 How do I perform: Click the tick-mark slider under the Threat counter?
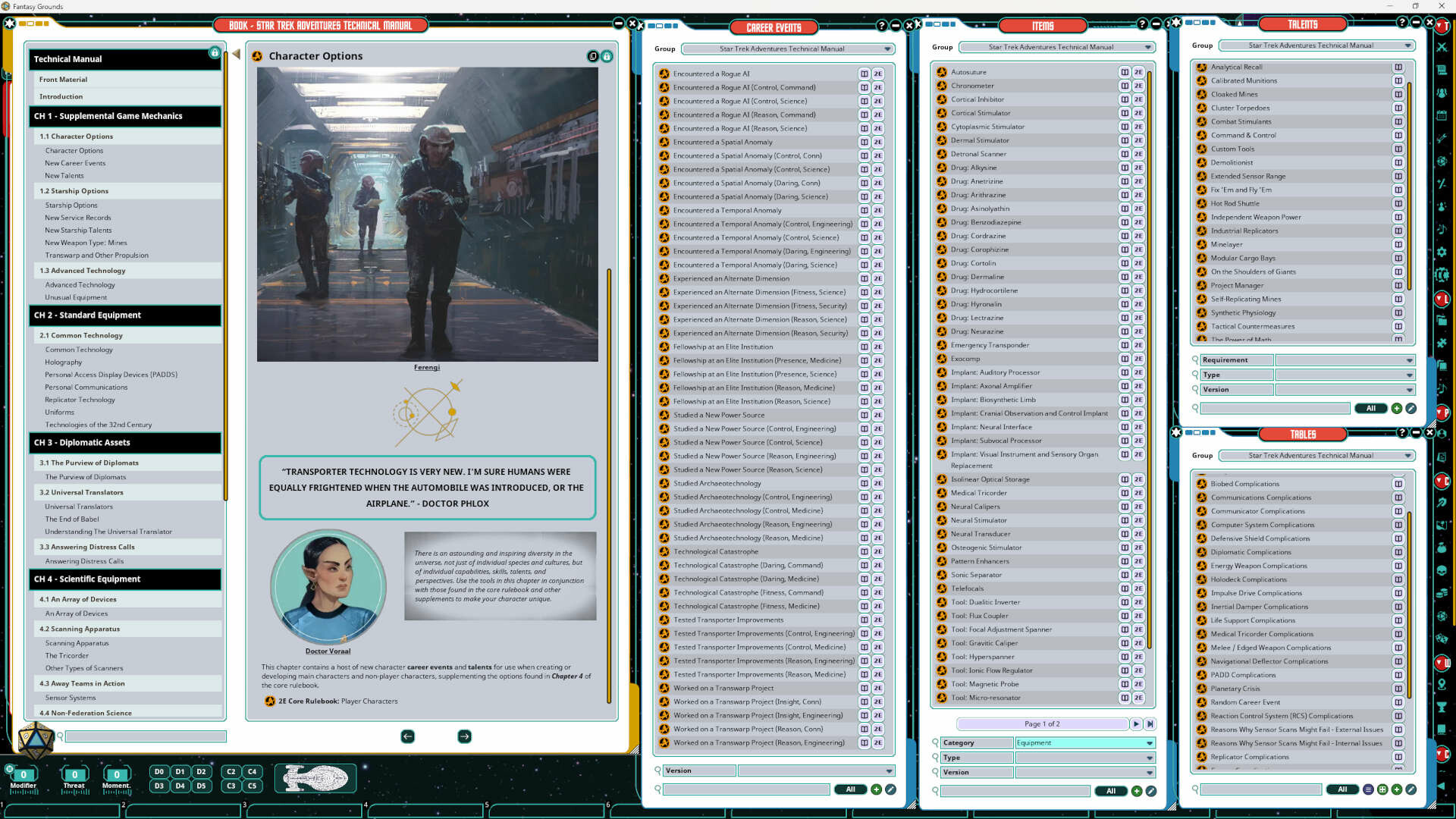click(x=74, y=792)
